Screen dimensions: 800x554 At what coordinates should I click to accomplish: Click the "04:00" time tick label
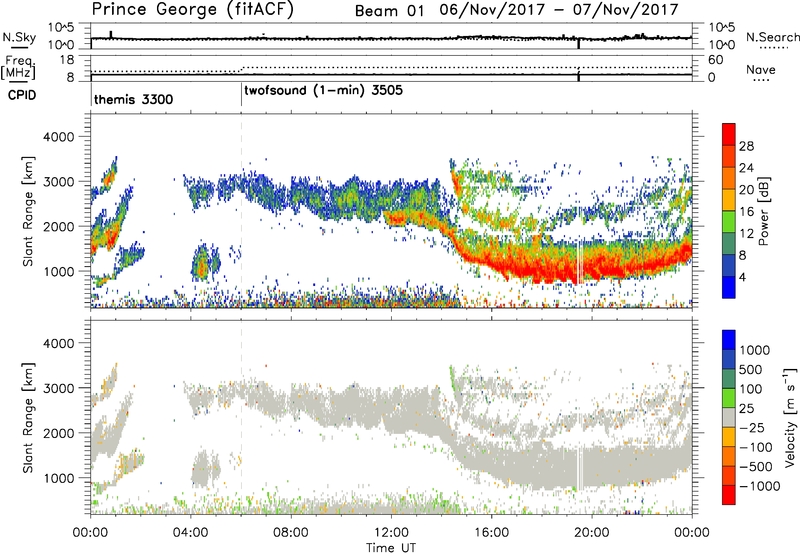point(190,533)
